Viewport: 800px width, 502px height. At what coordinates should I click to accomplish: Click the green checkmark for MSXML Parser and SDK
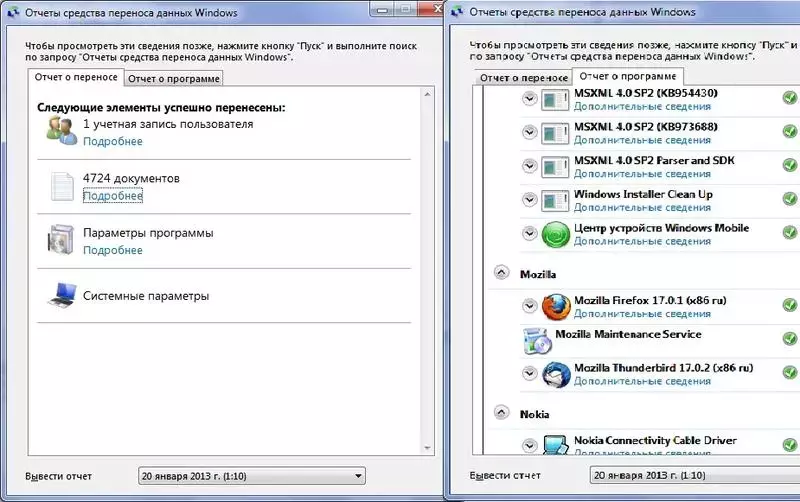[x=790, y=165]
